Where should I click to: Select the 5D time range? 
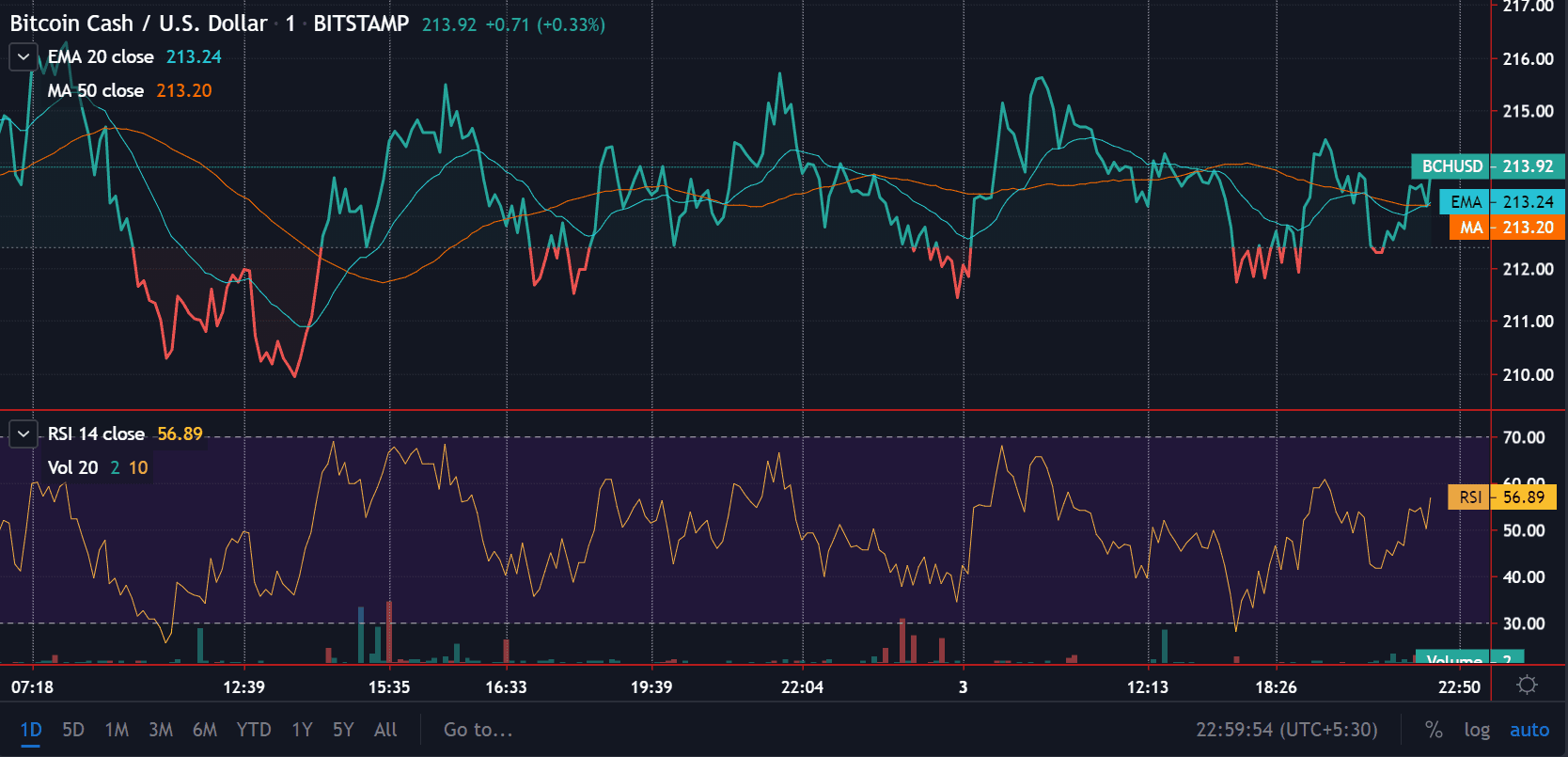point(73,730)
